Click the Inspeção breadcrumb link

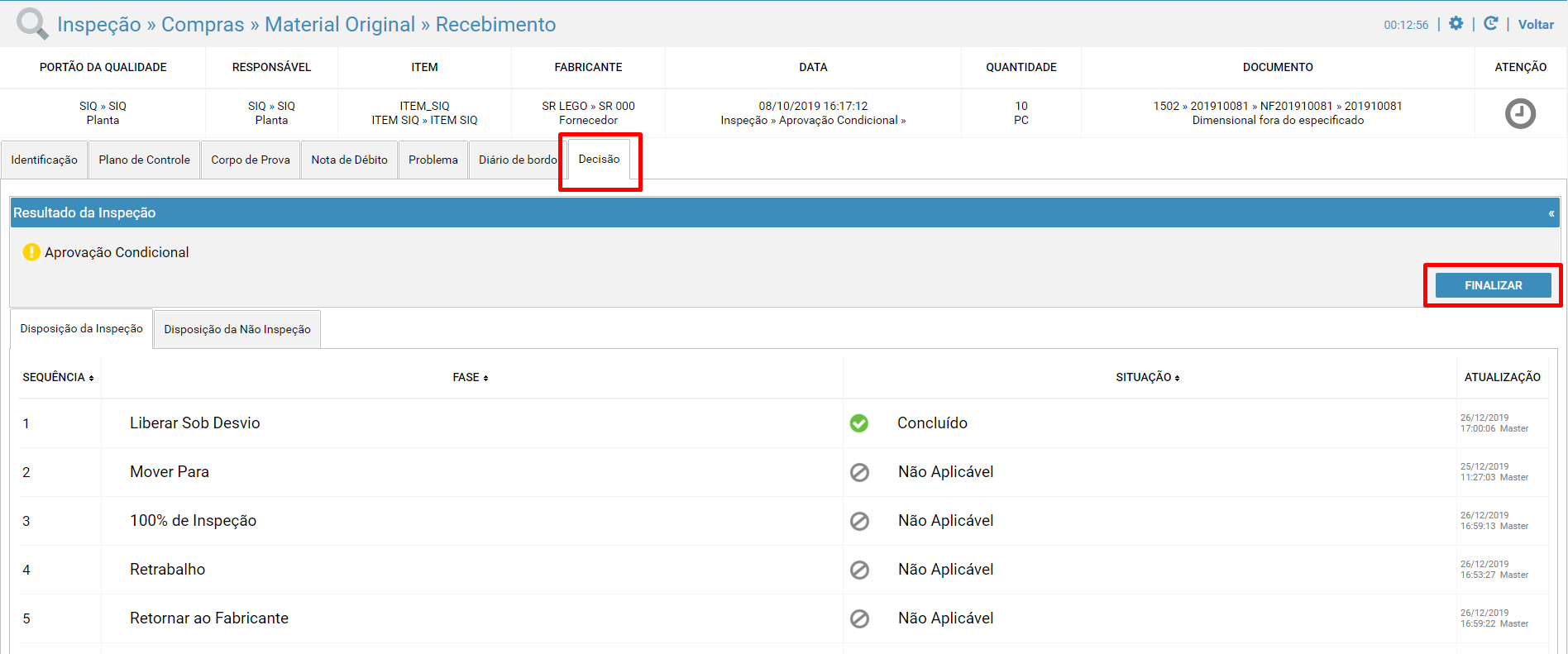(x=99, y=24)
